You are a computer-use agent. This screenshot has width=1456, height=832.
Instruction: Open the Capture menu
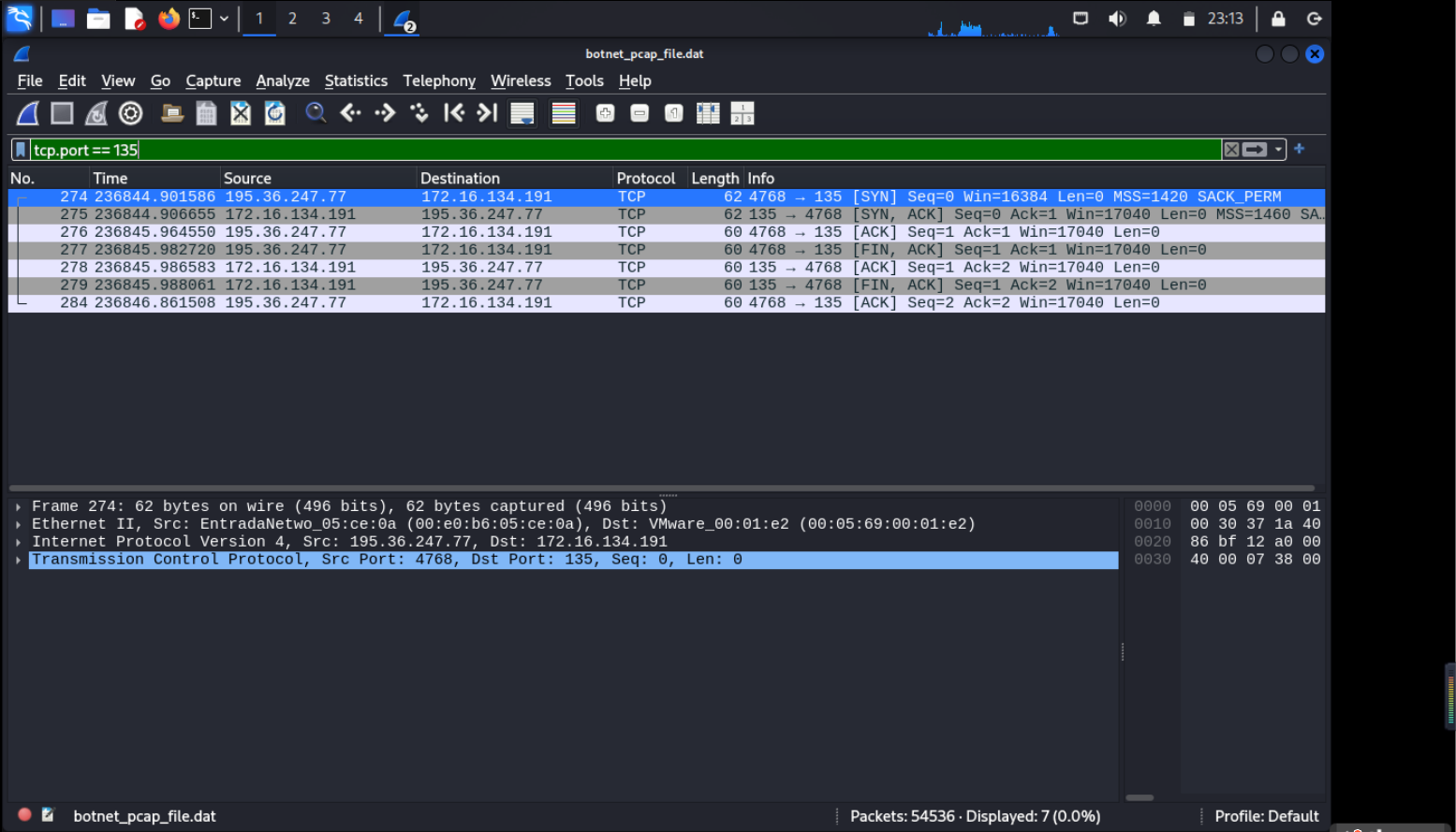[213, 81]
